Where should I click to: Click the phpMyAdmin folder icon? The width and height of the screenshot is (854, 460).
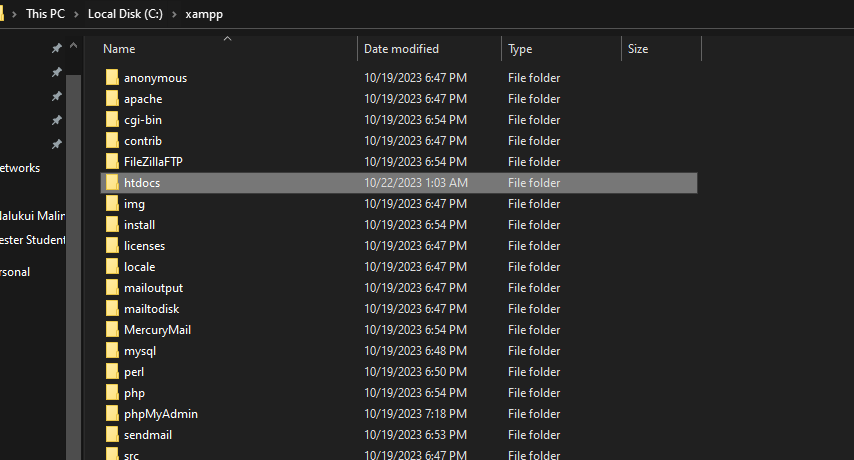[x=112, y=413]
